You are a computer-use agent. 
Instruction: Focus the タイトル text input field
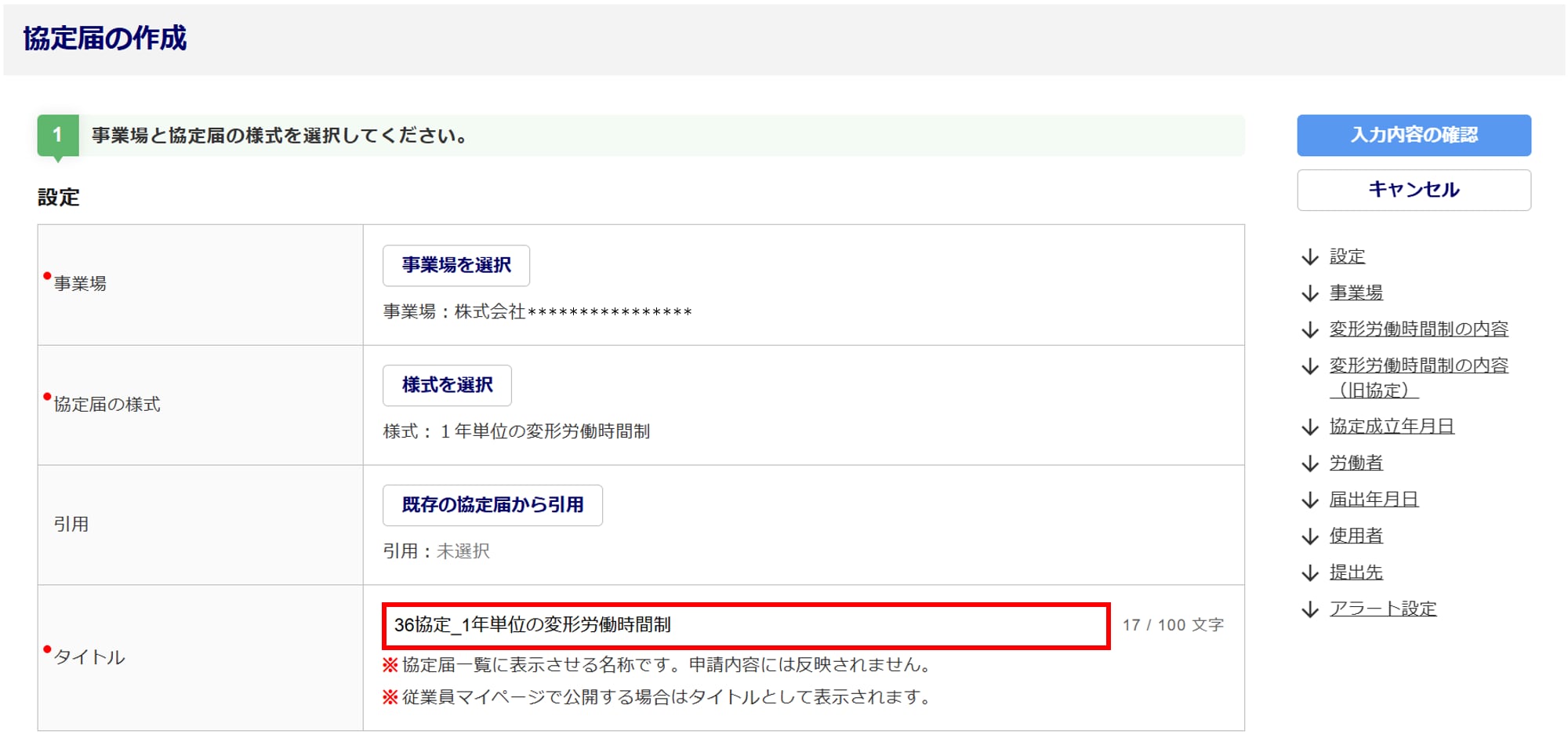pos(745,626)
